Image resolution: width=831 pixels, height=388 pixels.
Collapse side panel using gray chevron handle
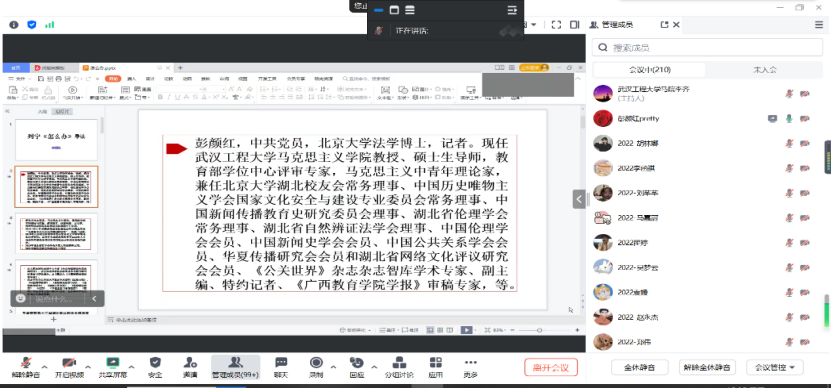pos(579,199)
